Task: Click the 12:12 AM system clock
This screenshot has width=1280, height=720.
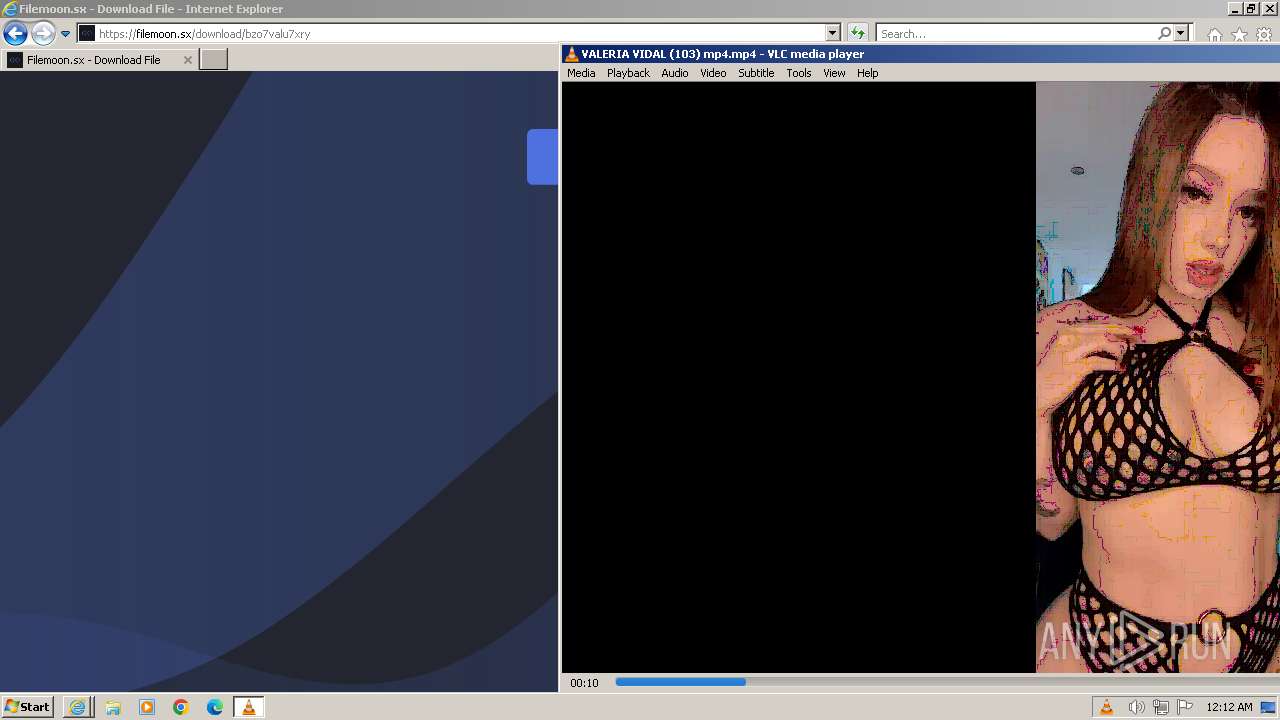Action: click(x=1229, y=707)
